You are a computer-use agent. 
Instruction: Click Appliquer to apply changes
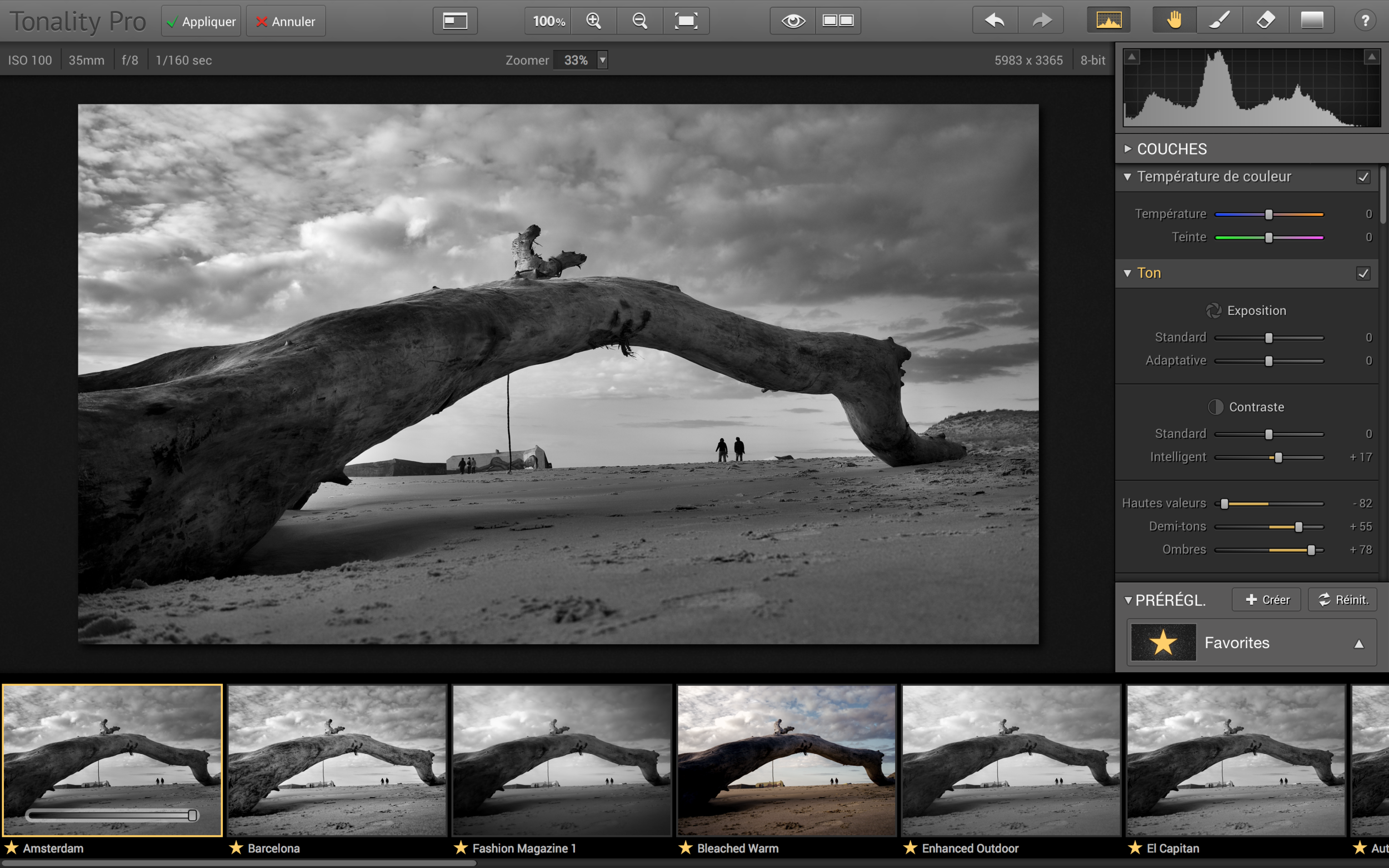coord(201,21)
